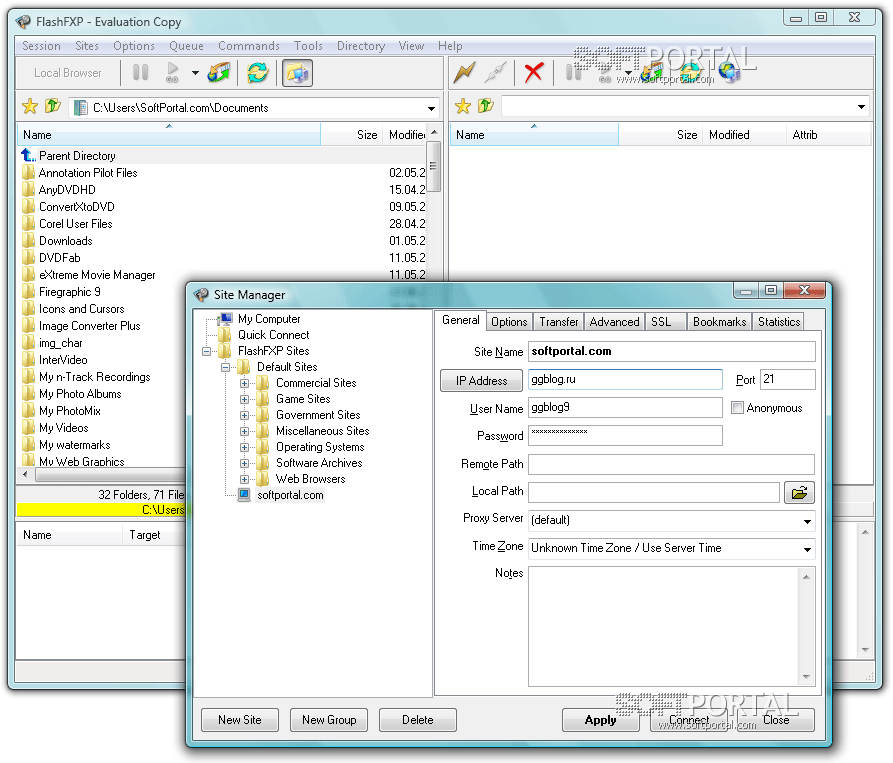This screenshot has height=763, width=893.
Task: Click the left pane Go transfer icon
Action: (172, 73)
